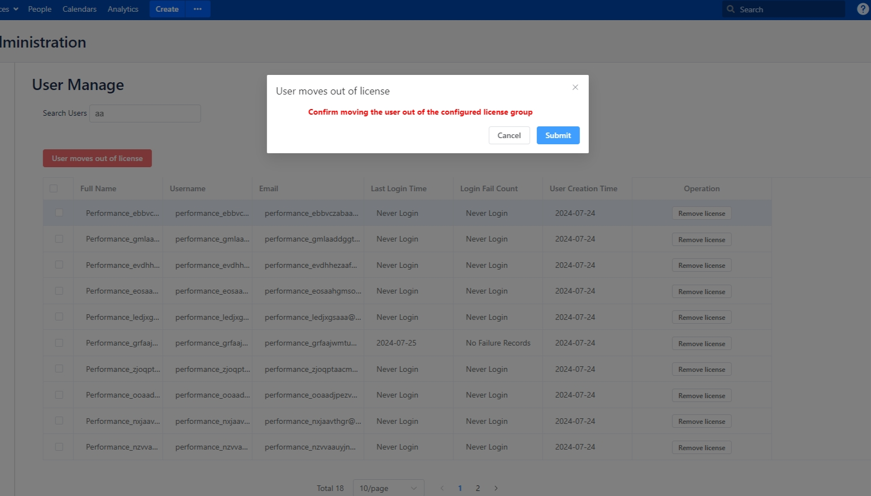Select page 1 in pagination
This screenshot has width=871, height=496.
(x=460, y=488)
